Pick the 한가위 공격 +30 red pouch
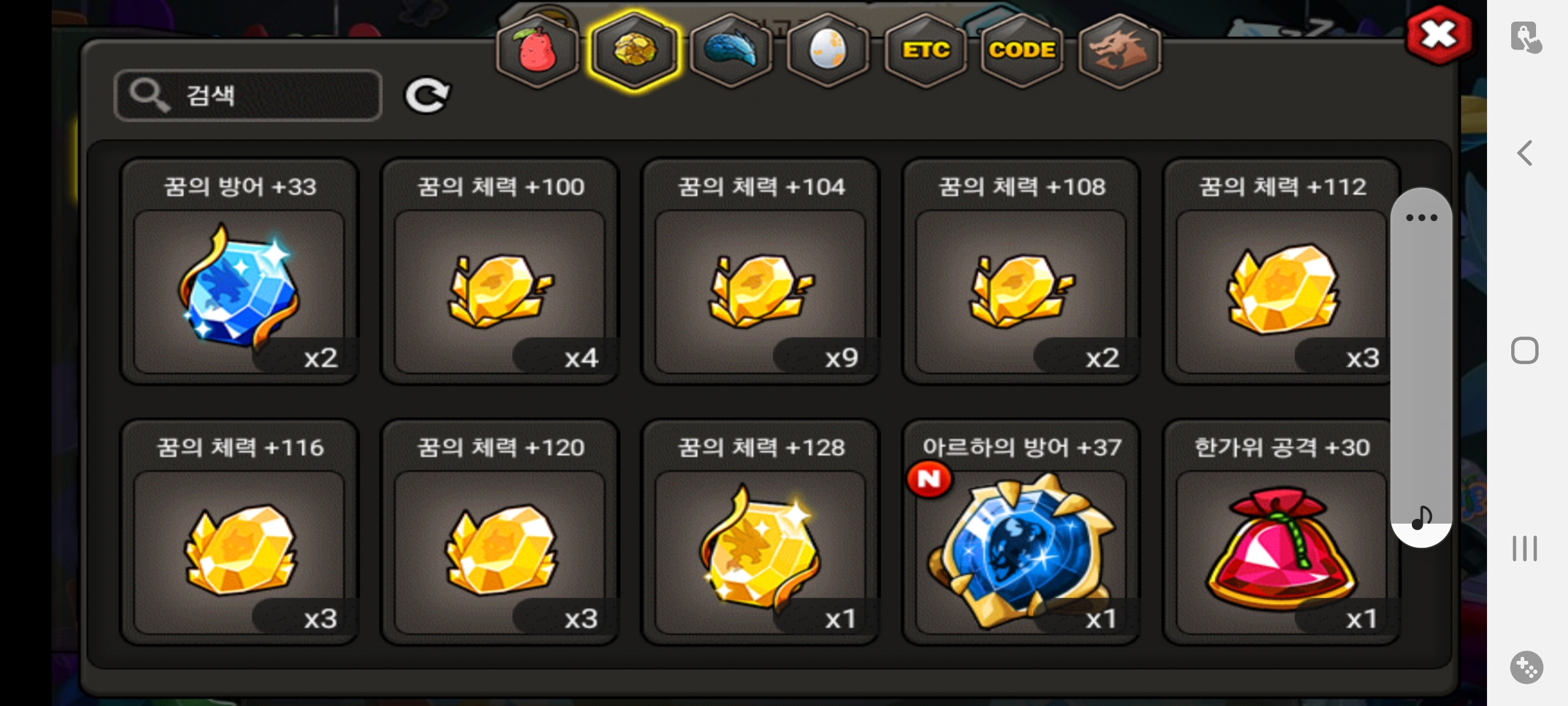Viewport: 1568px width, 706px height. point(1281,532)
